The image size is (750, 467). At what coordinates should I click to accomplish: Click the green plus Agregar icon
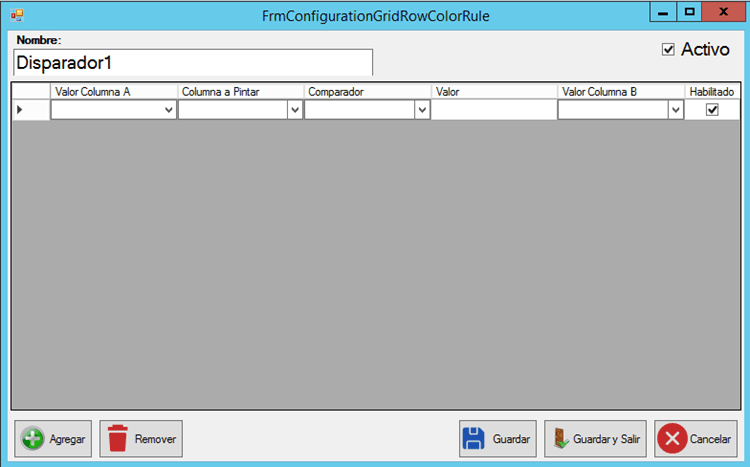tap(33, 439)
